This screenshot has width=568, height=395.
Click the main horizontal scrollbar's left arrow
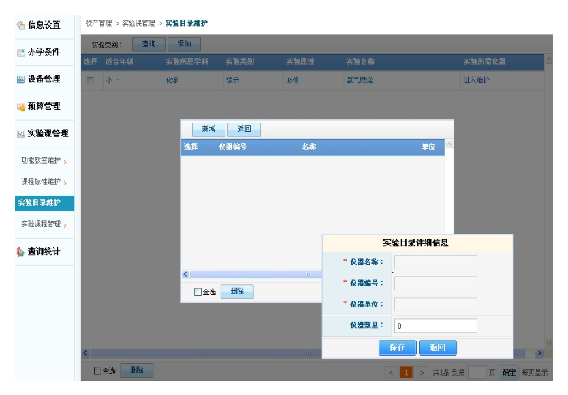point(85,353)
